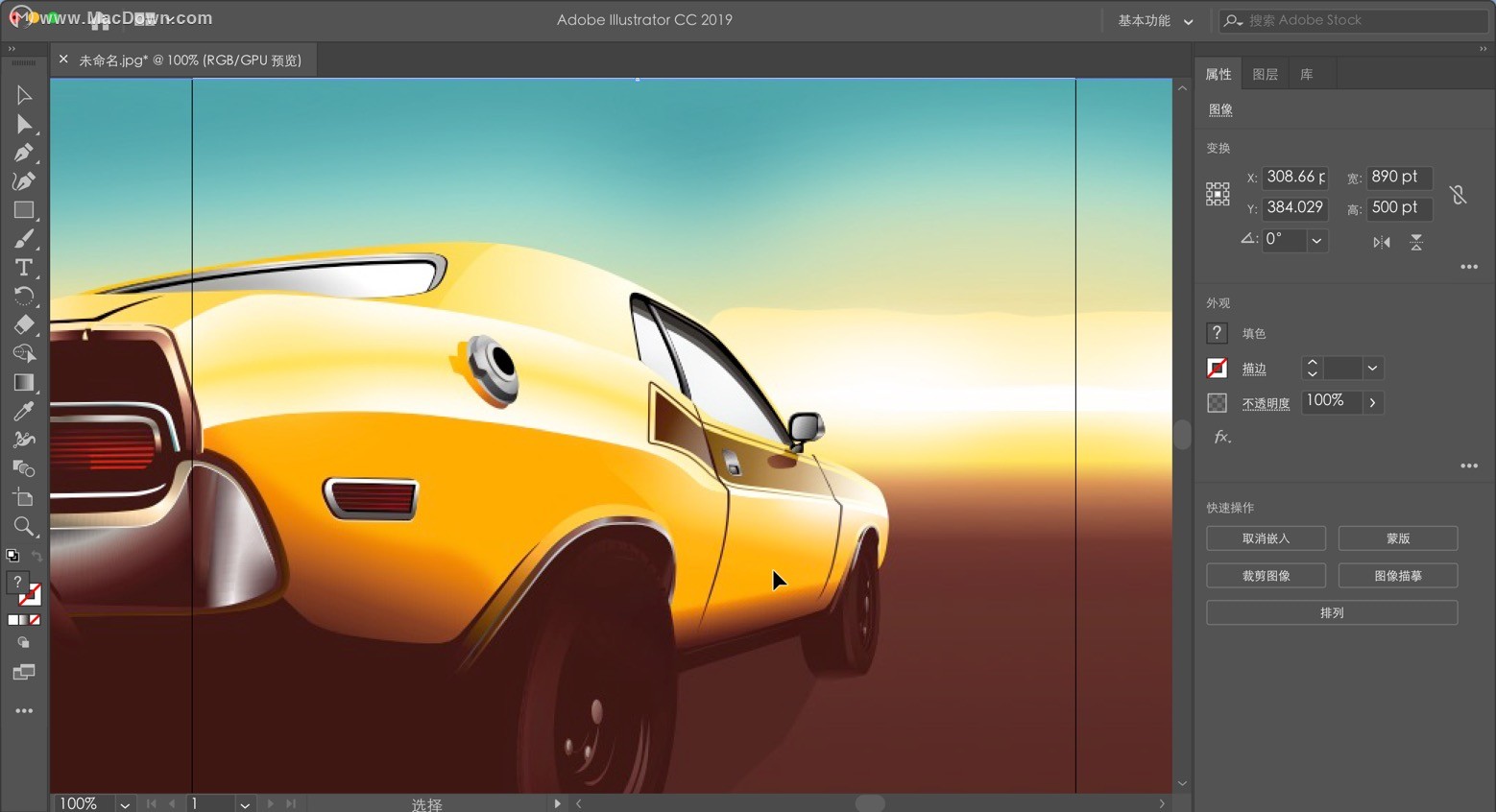Switch to the 属性 tab

pyautogui.click(x=1219, y=74)
